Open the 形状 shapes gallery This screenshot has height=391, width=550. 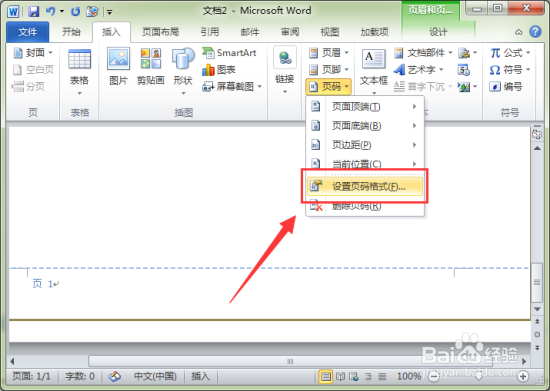pyautogui.click(x=183, y=71)
